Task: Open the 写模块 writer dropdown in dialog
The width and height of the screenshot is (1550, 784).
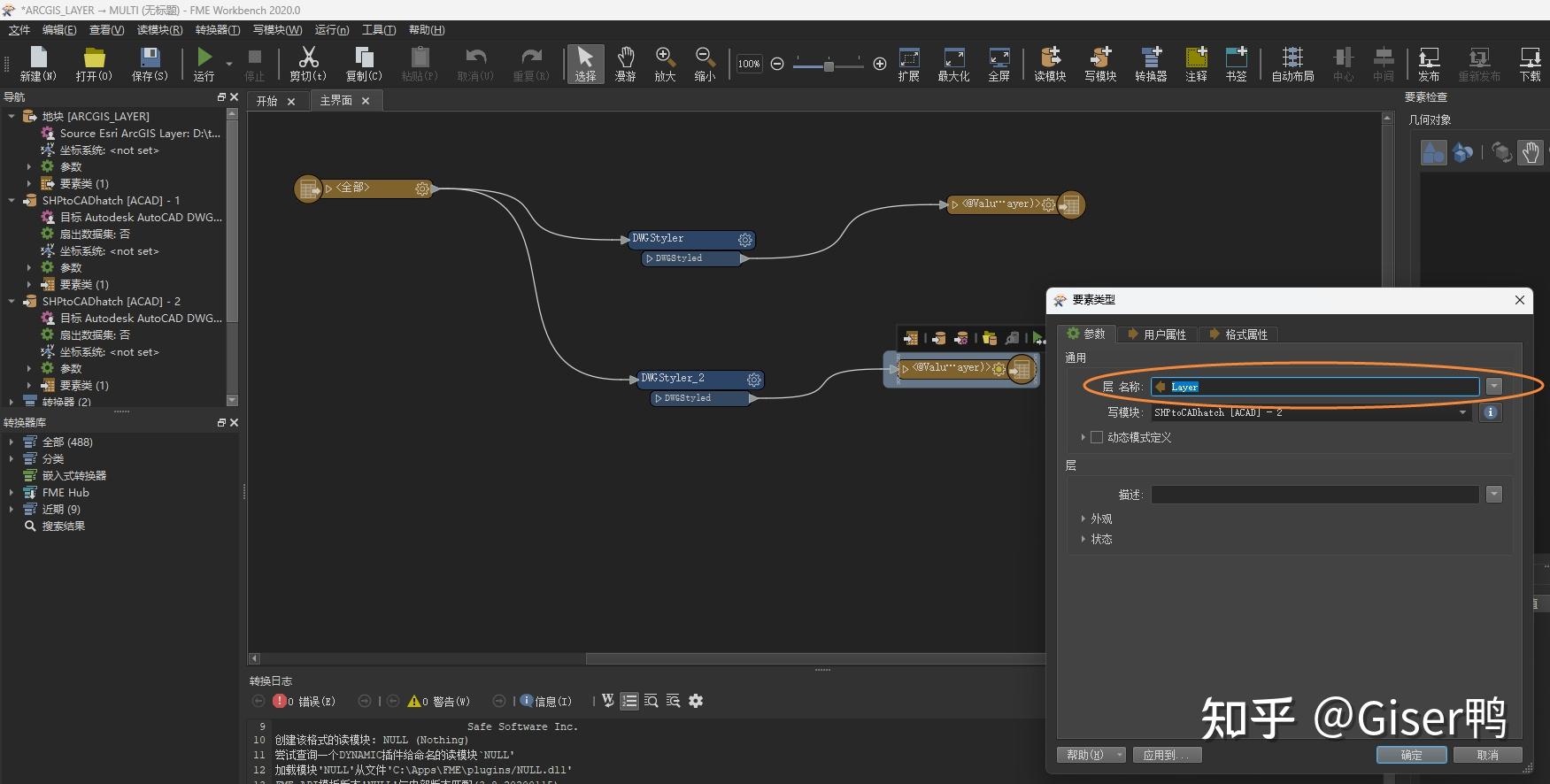Action: (1462, 412)
